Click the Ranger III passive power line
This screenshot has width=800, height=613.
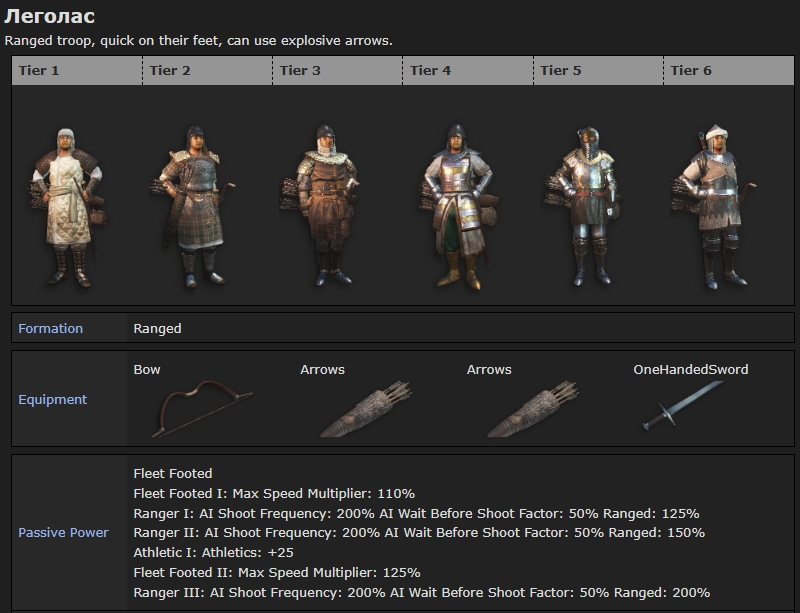(x=421, y=592)
